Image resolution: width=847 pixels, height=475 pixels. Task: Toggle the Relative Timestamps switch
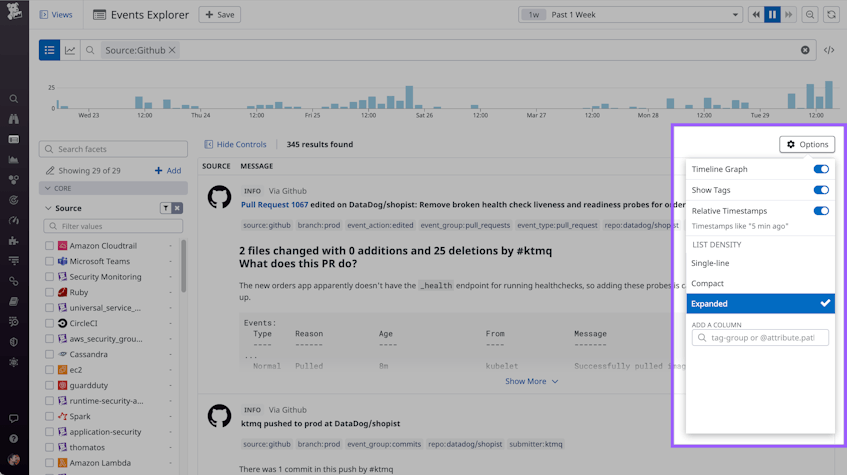[x=821, y=211]
